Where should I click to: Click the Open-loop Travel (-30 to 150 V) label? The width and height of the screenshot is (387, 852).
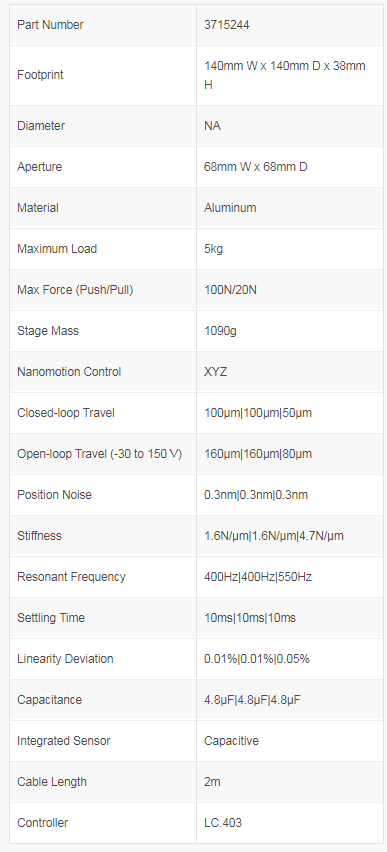pyautogui.click(x=99, y=454)
